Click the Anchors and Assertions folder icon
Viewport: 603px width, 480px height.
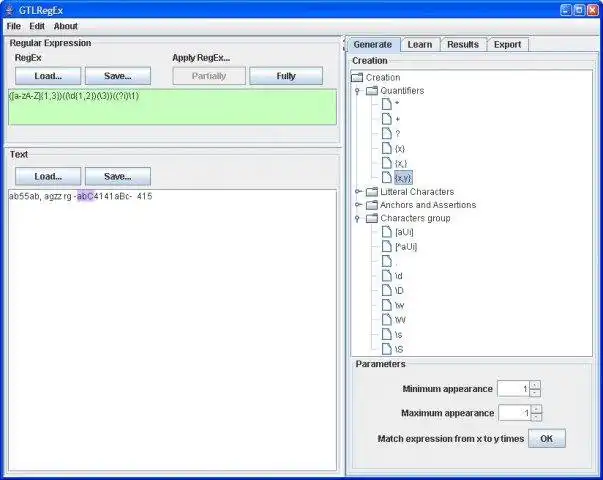point(371,205)
